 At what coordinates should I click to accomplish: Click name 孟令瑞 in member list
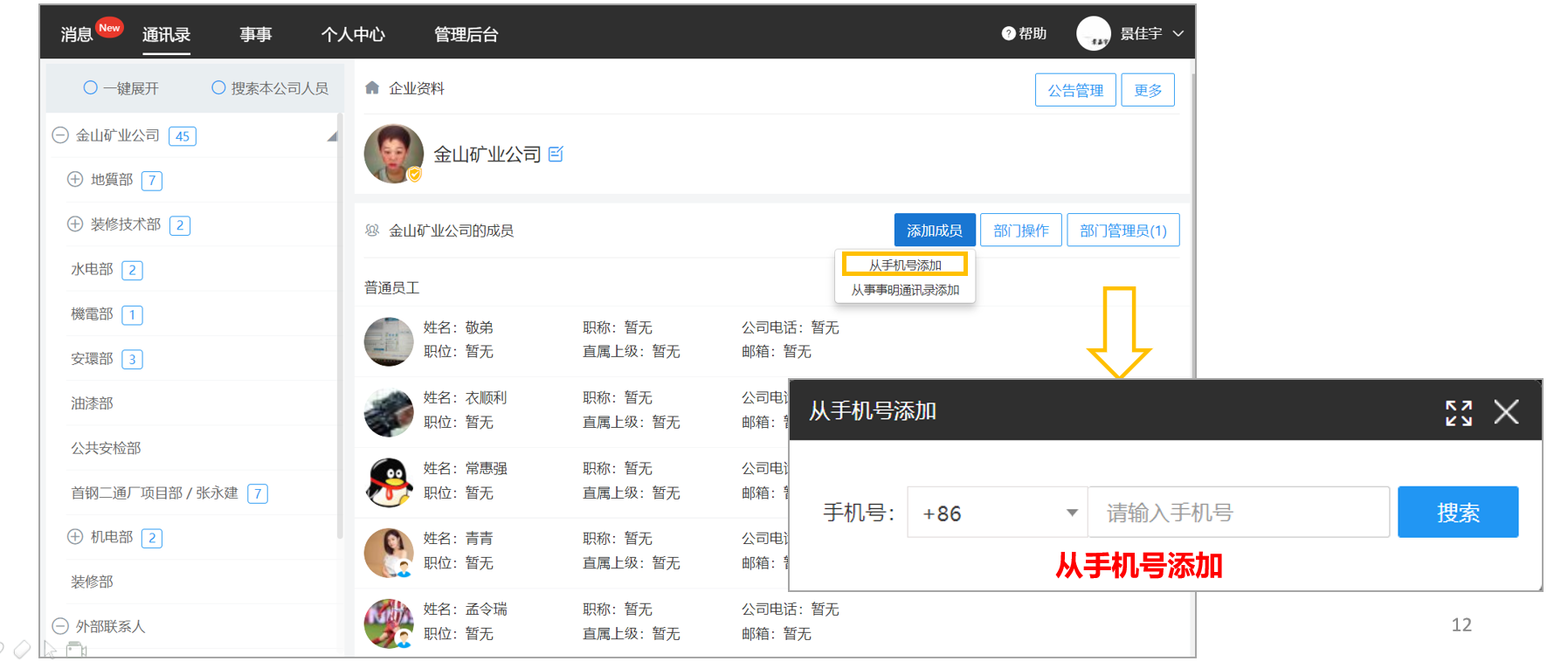click(486, 609)
